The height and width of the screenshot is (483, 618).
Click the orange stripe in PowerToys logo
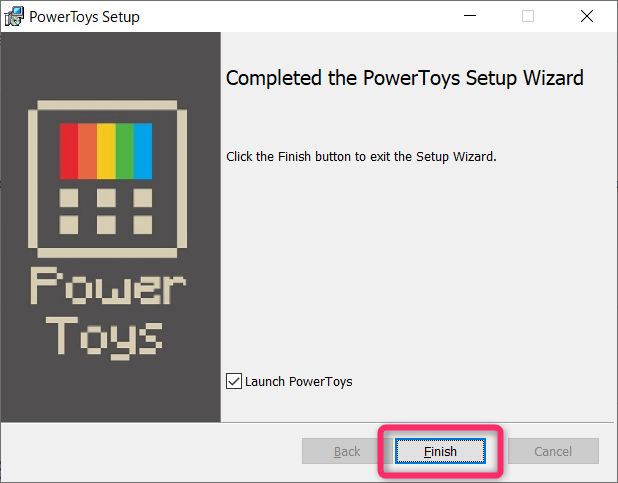tap(87, 151)
